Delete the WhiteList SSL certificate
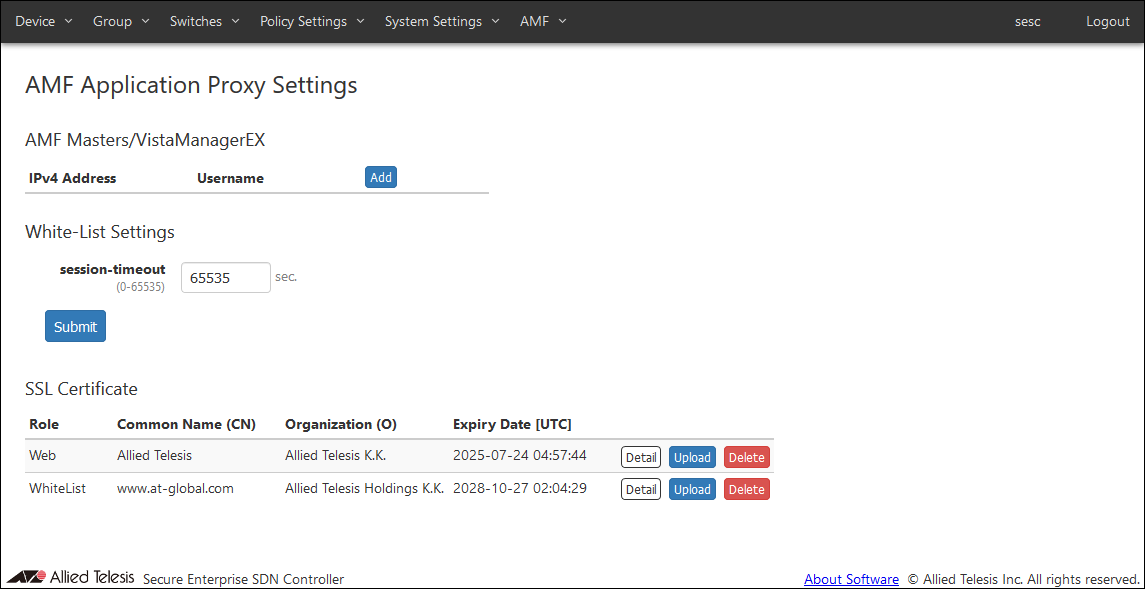Image resolution: width=1145 pixels, height=589 pixels. pyautogui.click(x=747, y=489)
